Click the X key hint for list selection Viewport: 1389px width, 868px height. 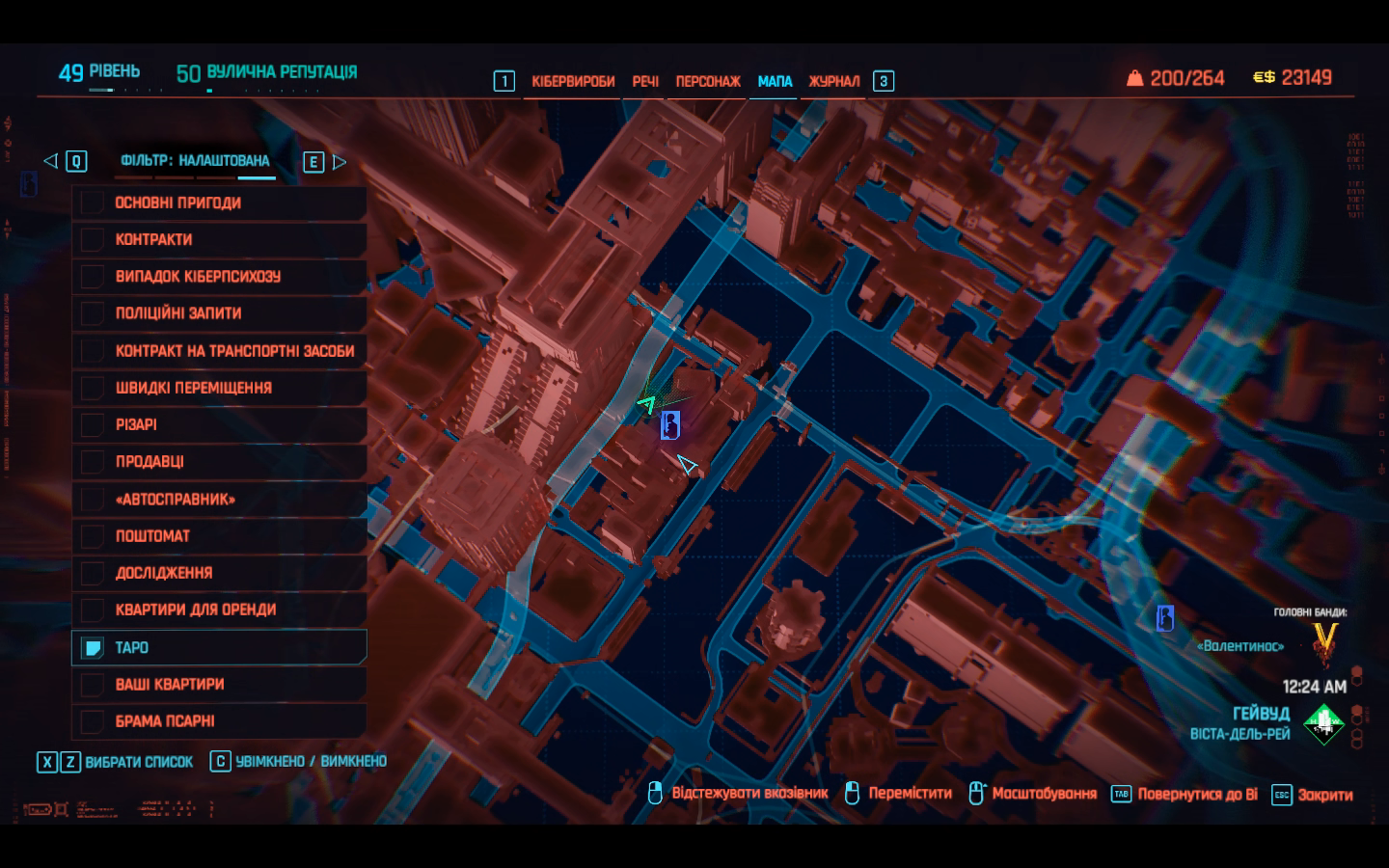point(47,762)
